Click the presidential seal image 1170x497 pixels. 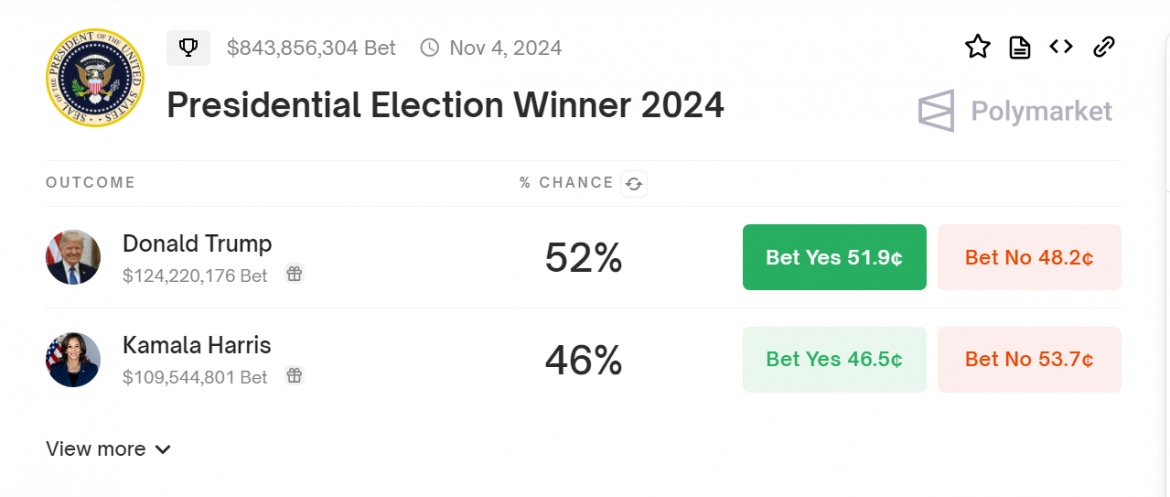[x=95, y=77]
